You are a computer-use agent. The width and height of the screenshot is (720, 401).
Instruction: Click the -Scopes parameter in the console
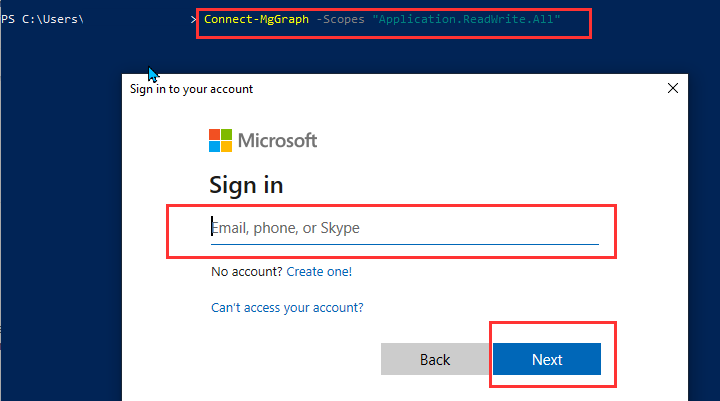coord(340,19)
